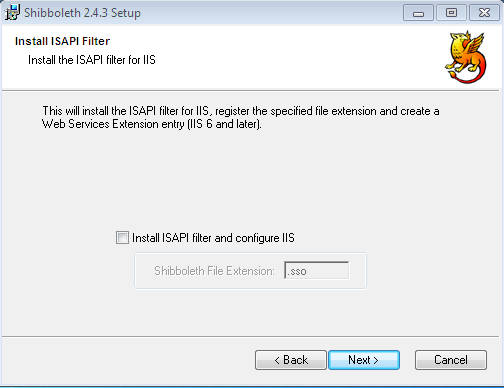Click the .sso file extension field
Viewport: 504px width, 388px height.
pyautogui.click(x=317, y=270)
